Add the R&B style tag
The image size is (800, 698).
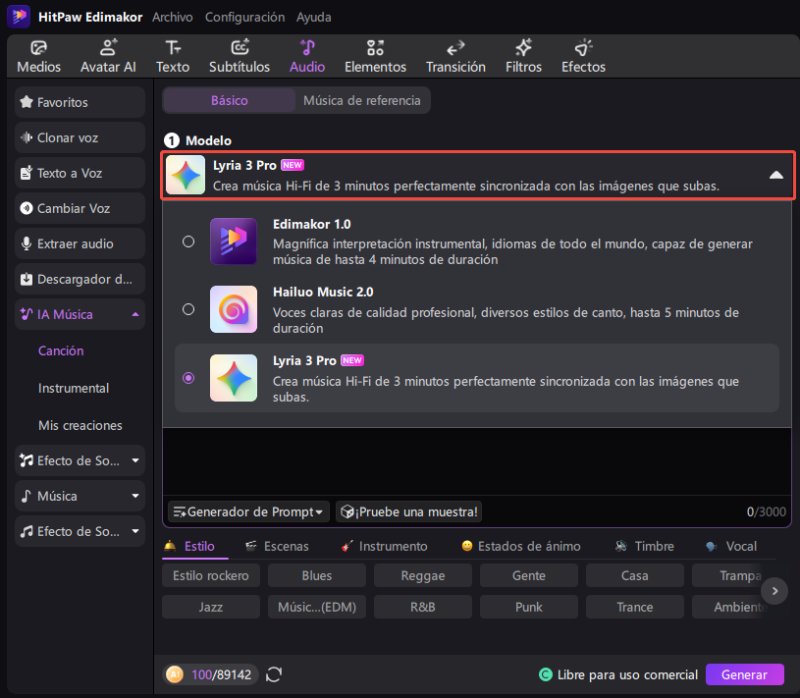(423, 607)
